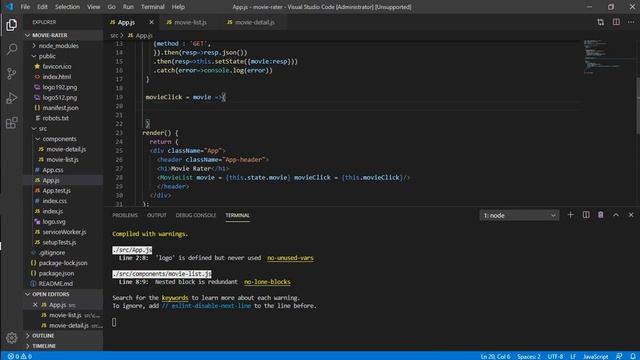This screenshot has width=640, height=360.
Task: Follow the no-lone-blocks link in terminal
Action: point(267,282)
